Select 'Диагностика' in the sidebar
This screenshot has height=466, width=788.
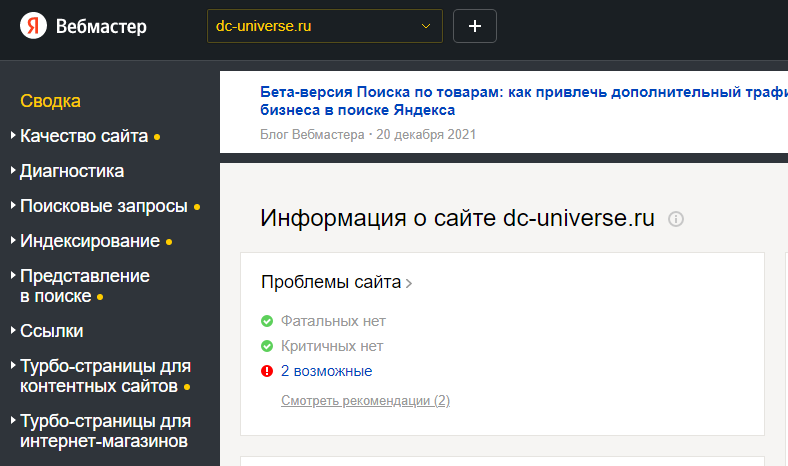click(72, 171)
